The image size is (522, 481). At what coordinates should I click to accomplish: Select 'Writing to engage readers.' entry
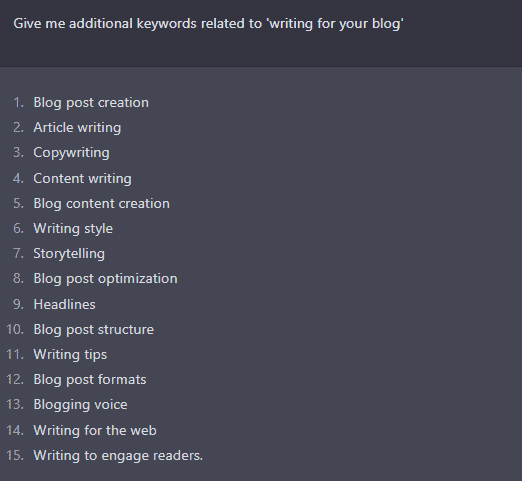[118, 456]
